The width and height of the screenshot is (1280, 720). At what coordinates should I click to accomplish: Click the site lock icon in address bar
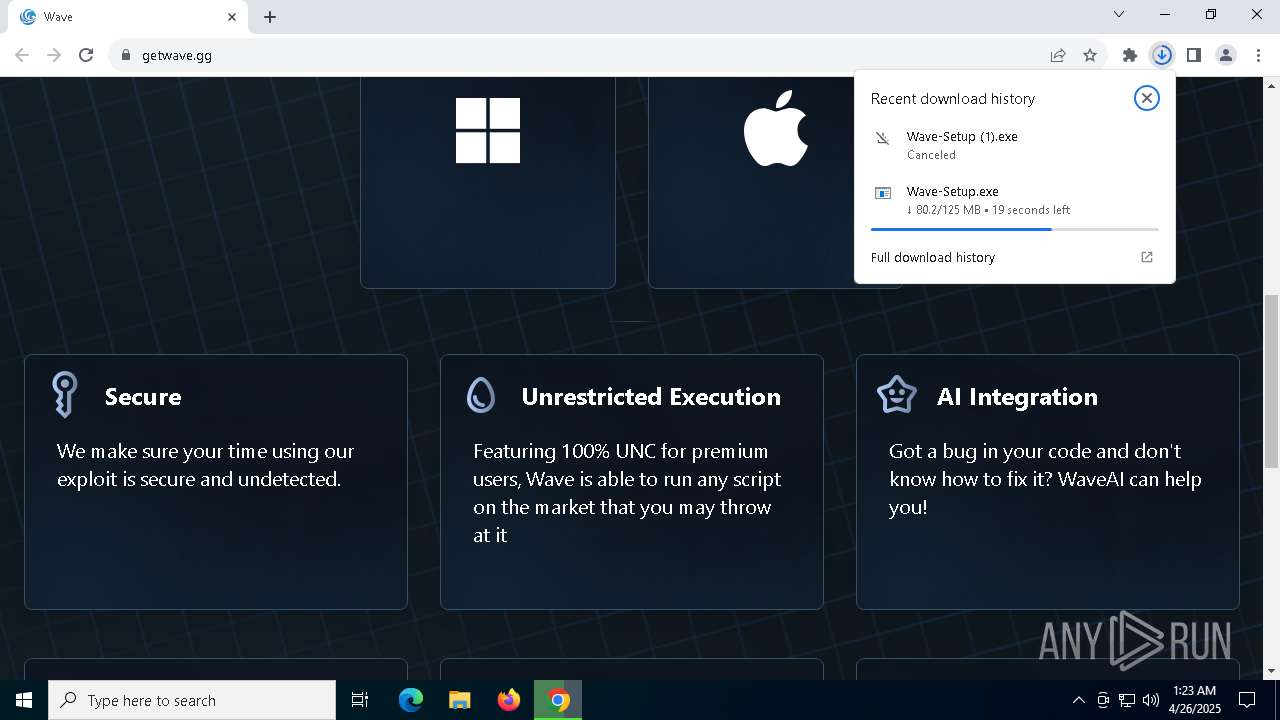pyautogui.click(x=125, y=55)
